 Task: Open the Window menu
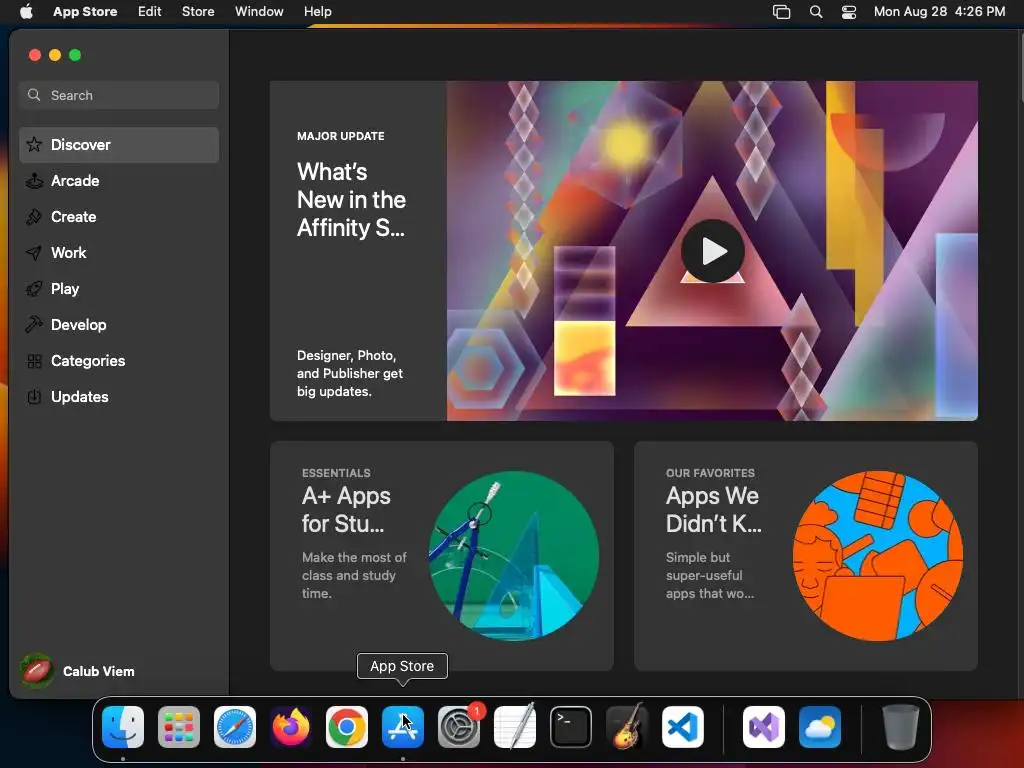click(259, 12)
